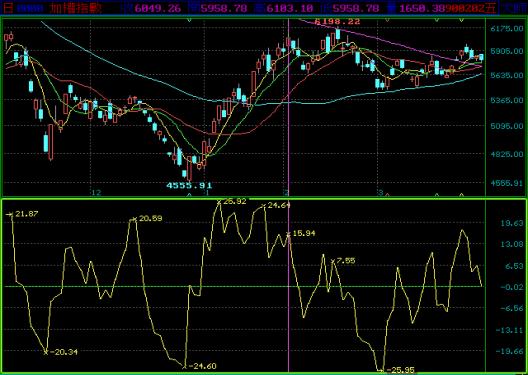Click the 15.94 marker on the cursor line
Screen dimensions: 528x375
click(301, 233)
